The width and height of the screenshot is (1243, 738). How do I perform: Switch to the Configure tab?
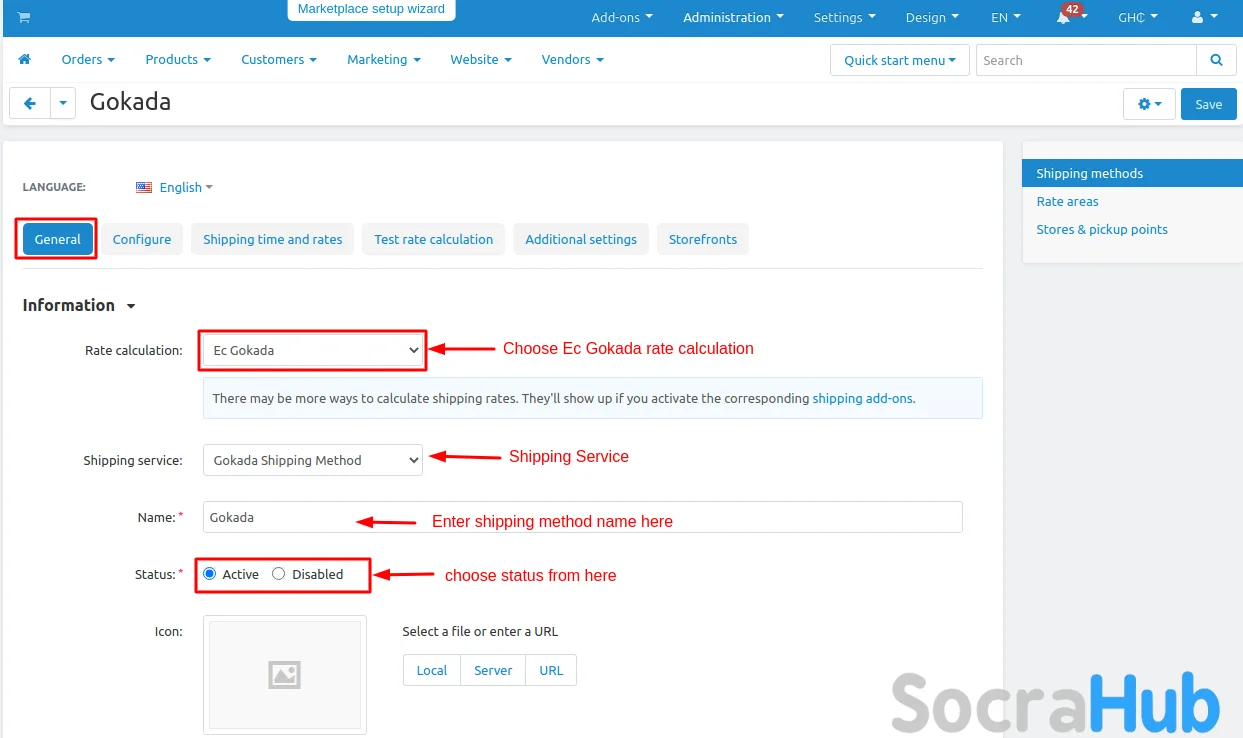point(142,239)
